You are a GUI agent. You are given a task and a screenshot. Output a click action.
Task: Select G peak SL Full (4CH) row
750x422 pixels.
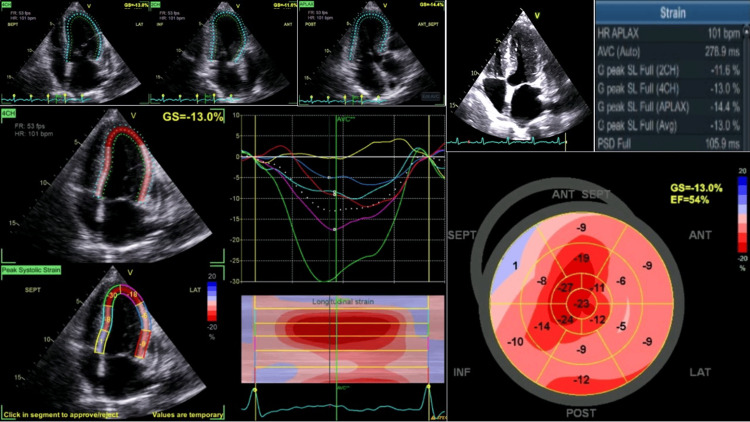(668, 89)
